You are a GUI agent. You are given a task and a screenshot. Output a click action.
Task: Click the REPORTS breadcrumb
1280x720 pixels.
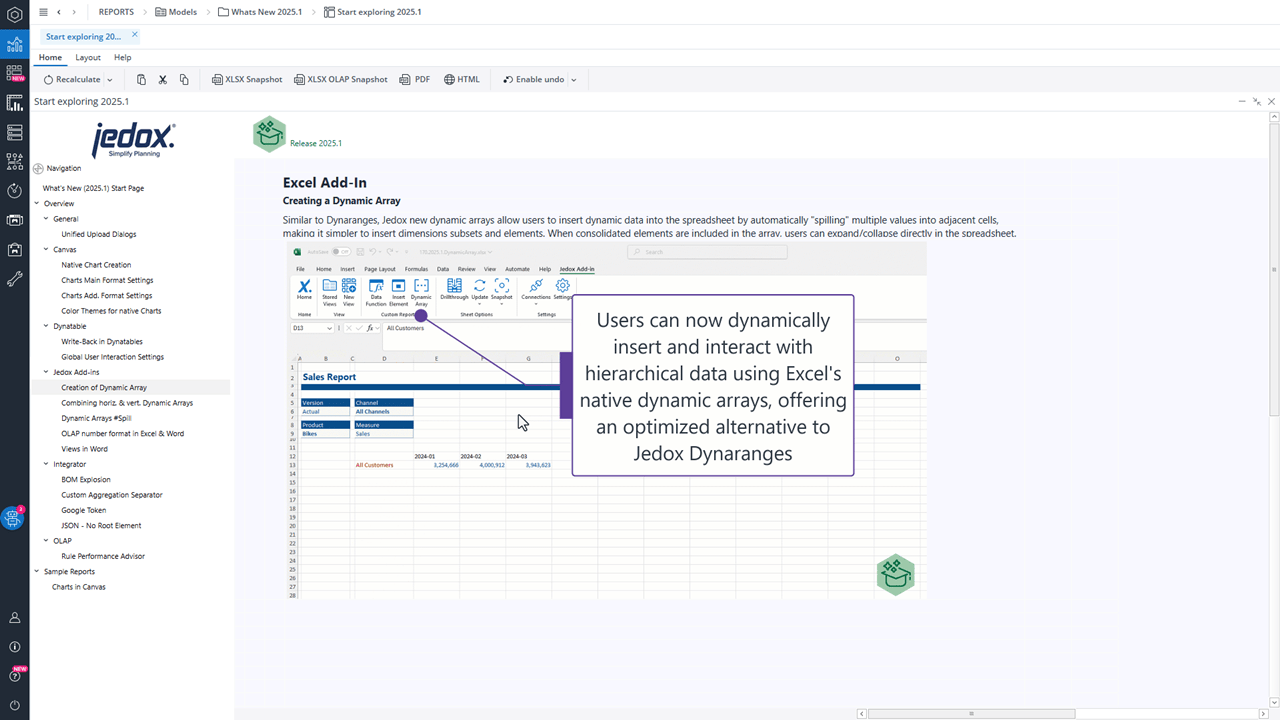click(116, 12)
